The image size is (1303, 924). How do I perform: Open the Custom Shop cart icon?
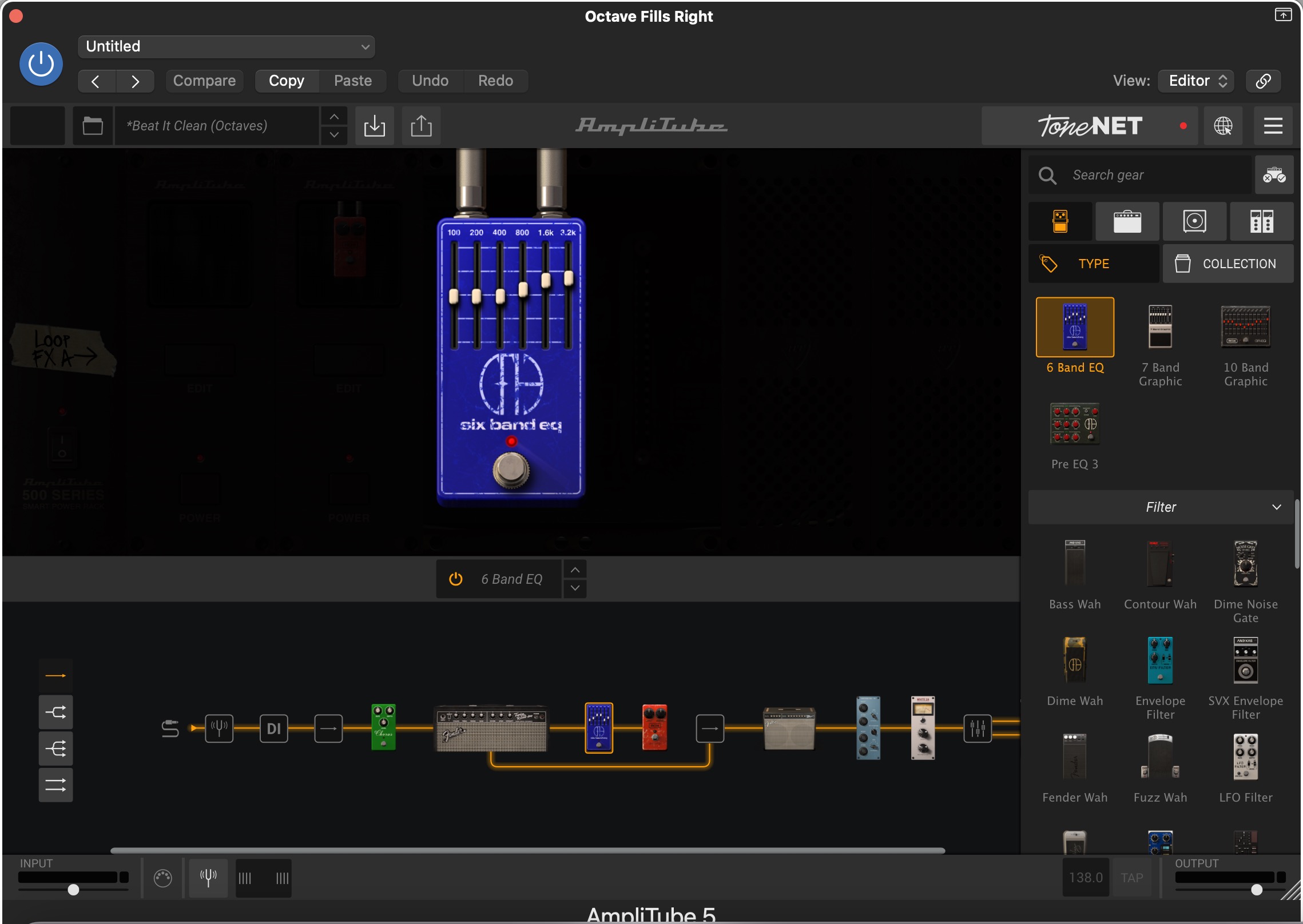pos(1274,175)
